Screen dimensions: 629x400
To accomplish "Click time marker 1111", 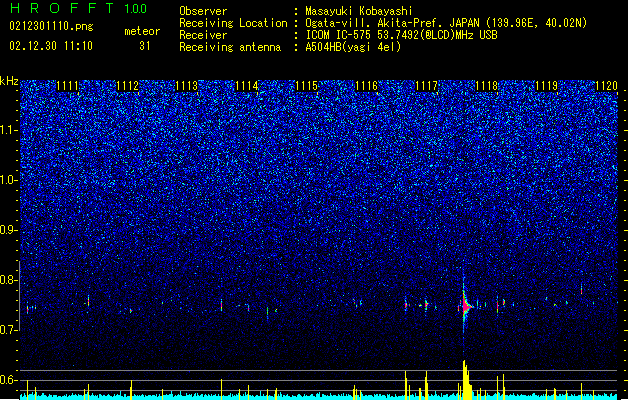I will click(67, 86).
